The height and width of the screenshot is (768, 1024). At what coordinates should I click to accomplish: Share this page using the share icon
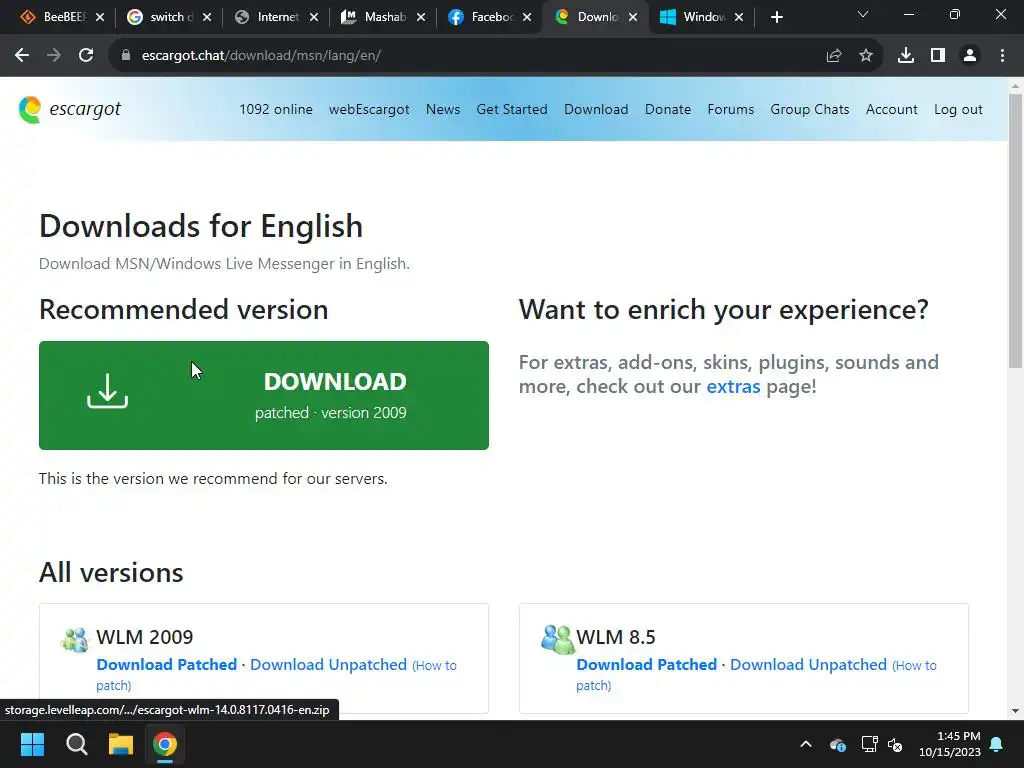point(833,56)
